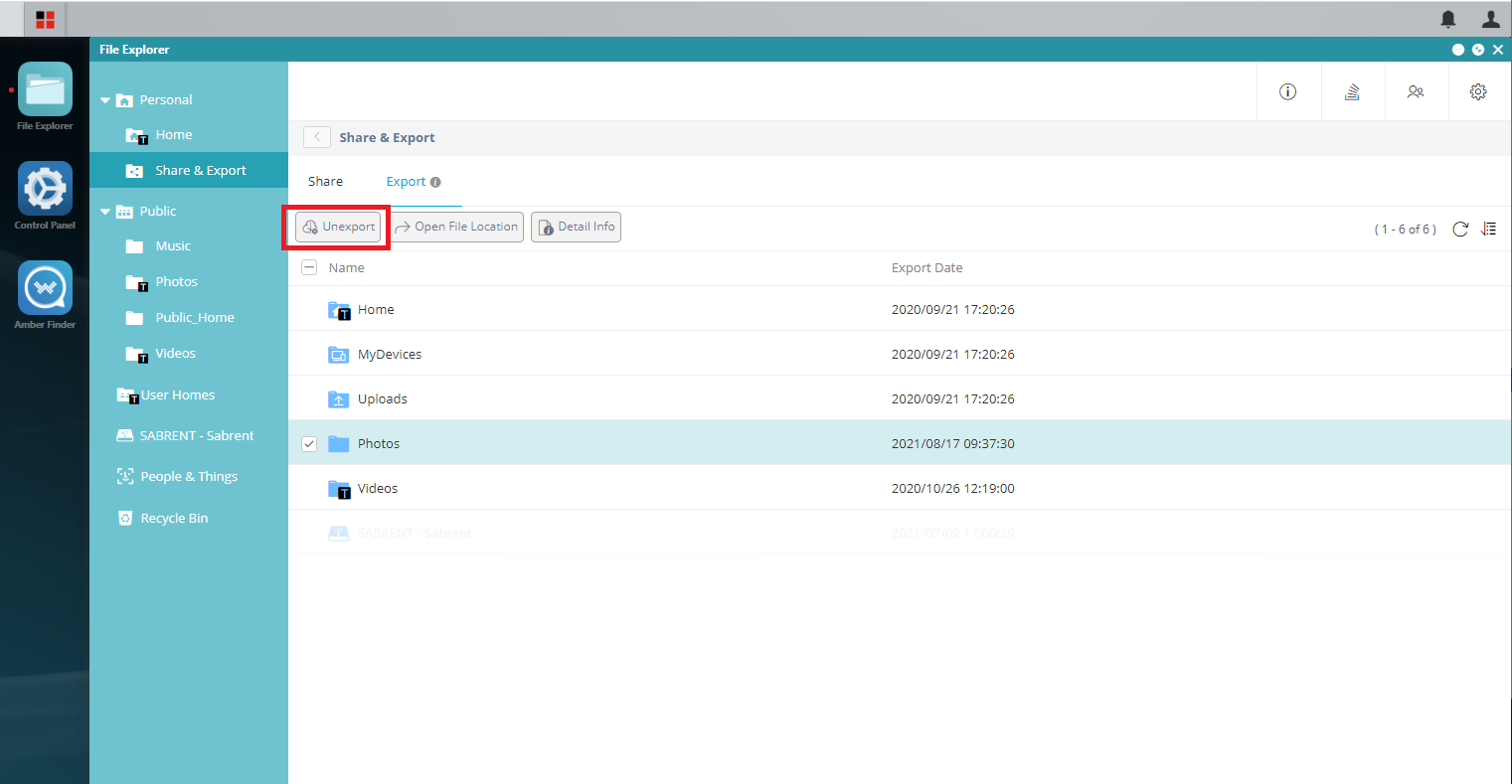Select the Videos row name in list
This screenshot has height=784, width=1512.
pyautogui.click(x=378, y=489)
